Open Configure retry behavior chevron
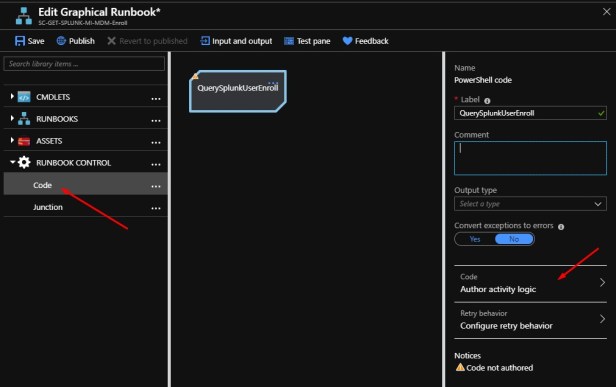 (x=602, y=319)
